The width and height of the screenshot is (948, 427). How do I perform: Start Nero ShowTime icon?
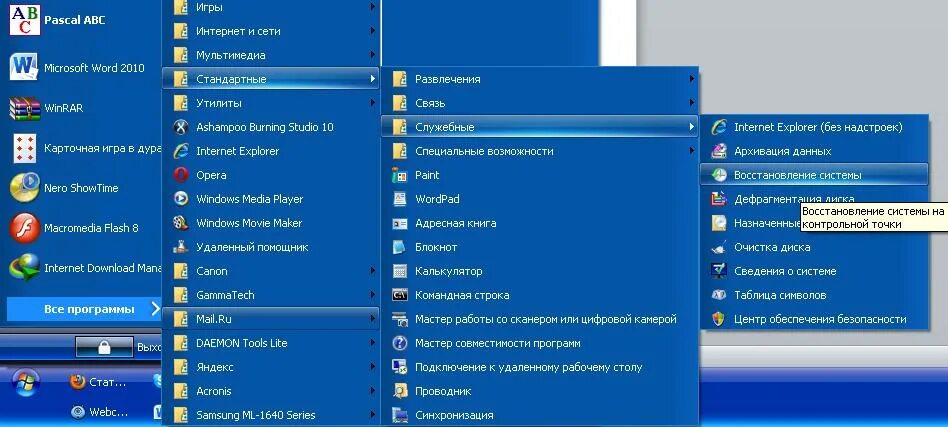(25, 187)
